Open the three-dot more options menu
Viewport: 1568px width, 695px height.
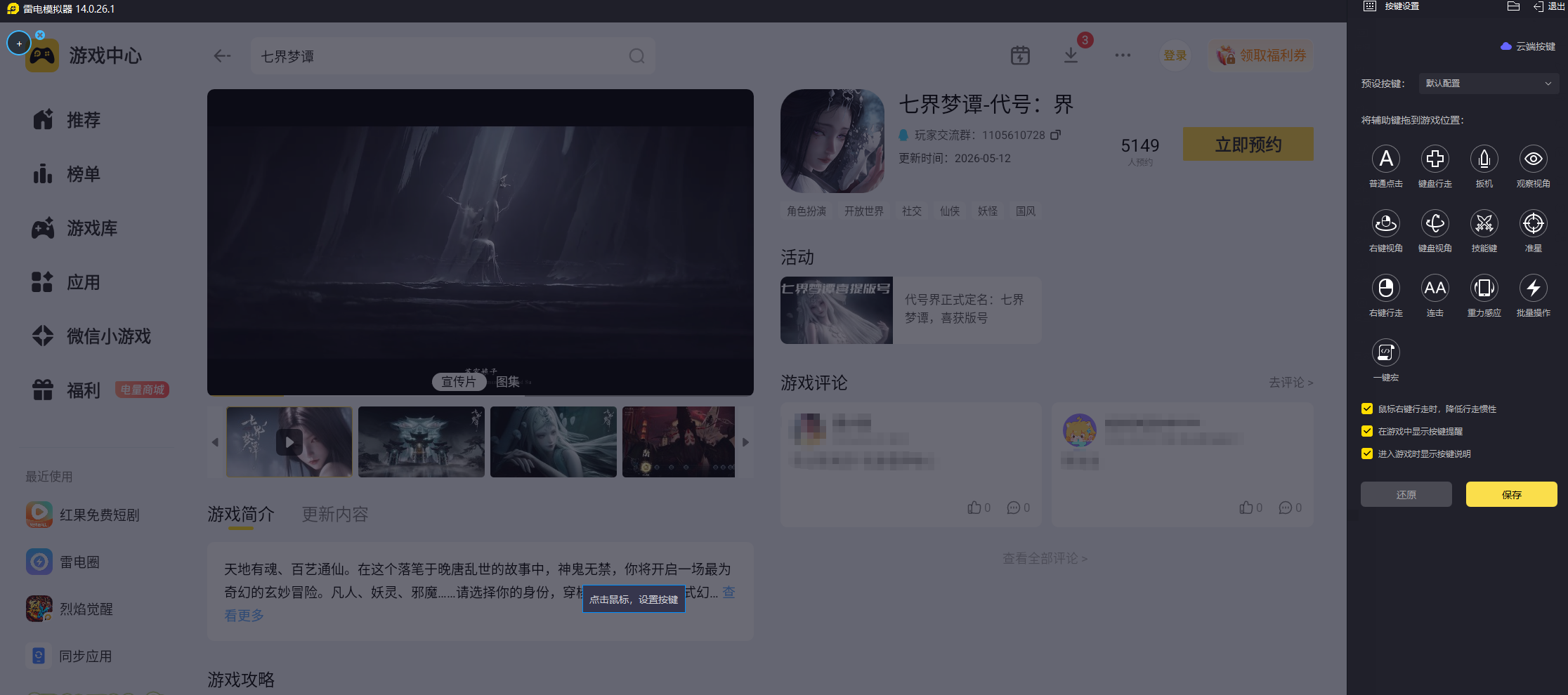[1123, 55]
